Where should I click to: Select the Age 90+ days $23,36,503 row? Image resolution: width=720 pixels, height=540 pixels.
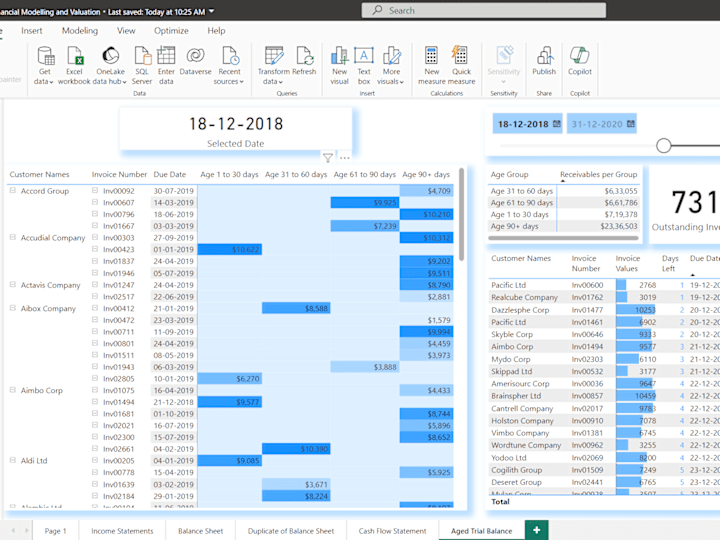tap(564, 226)
